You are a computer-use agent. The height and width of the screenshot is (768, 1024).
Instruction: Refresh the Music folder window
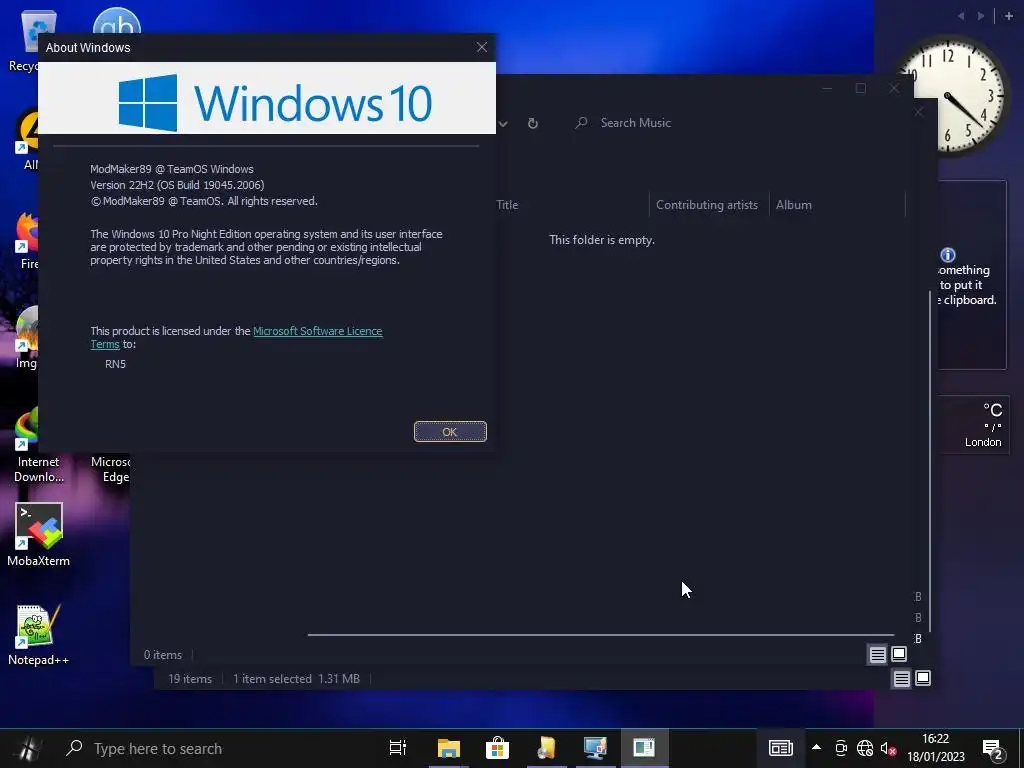(x=533, y=123)
